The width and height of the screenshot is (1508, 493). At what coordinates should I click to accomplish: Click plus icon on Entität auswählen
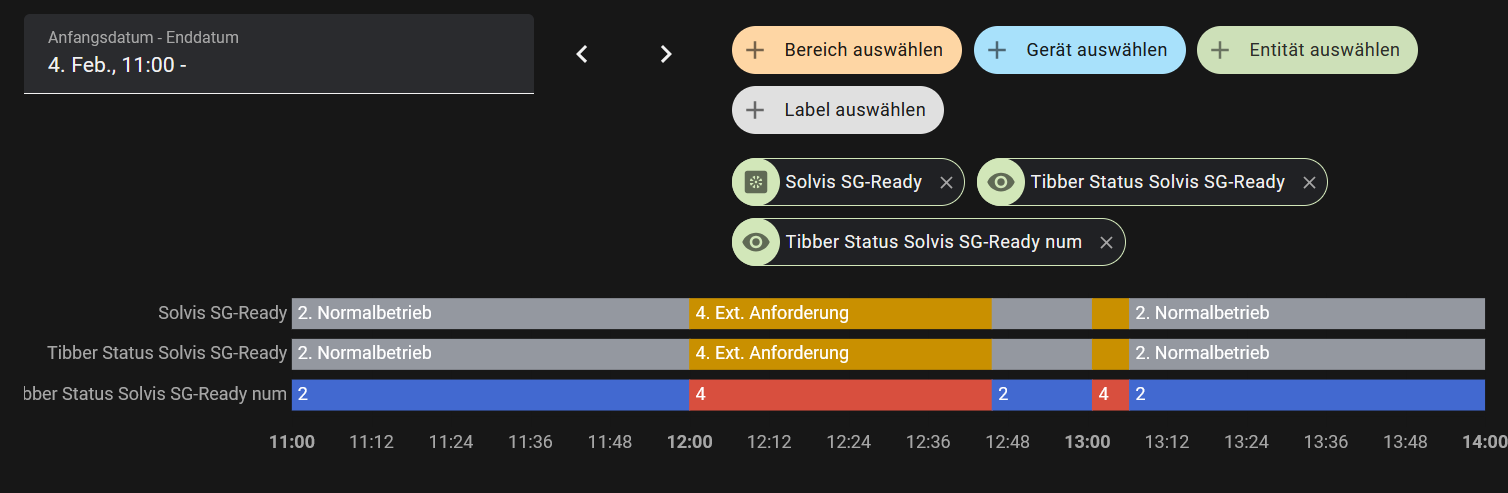pyautogui.click(x=1220, y=50)
